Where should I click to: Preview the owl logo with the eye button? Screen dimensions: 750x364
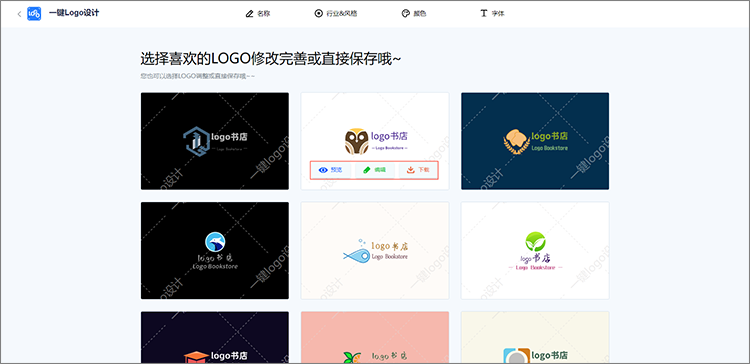coord(331,170)
